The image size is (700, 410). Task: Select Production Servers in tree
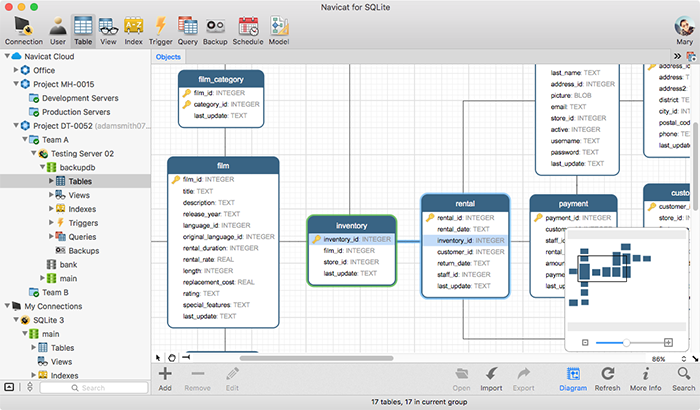click(76, 112)
